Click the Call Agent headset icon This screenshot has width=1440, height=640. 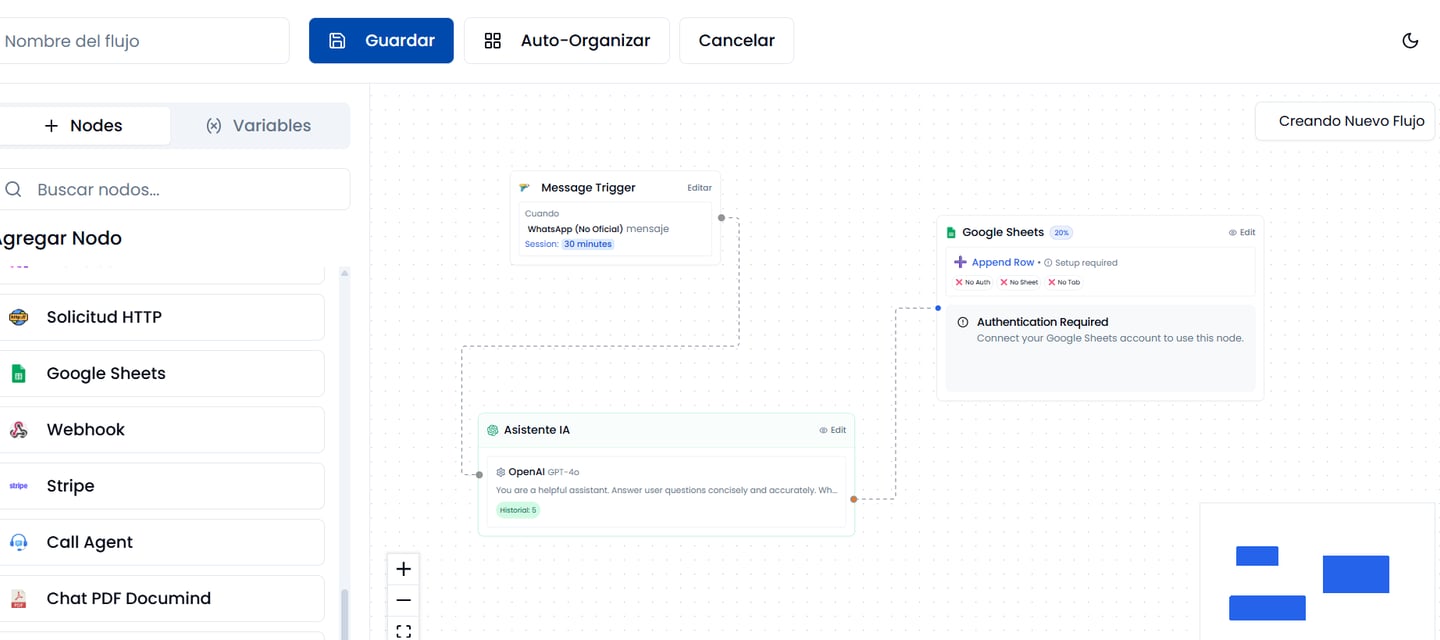tap(18, 542)
